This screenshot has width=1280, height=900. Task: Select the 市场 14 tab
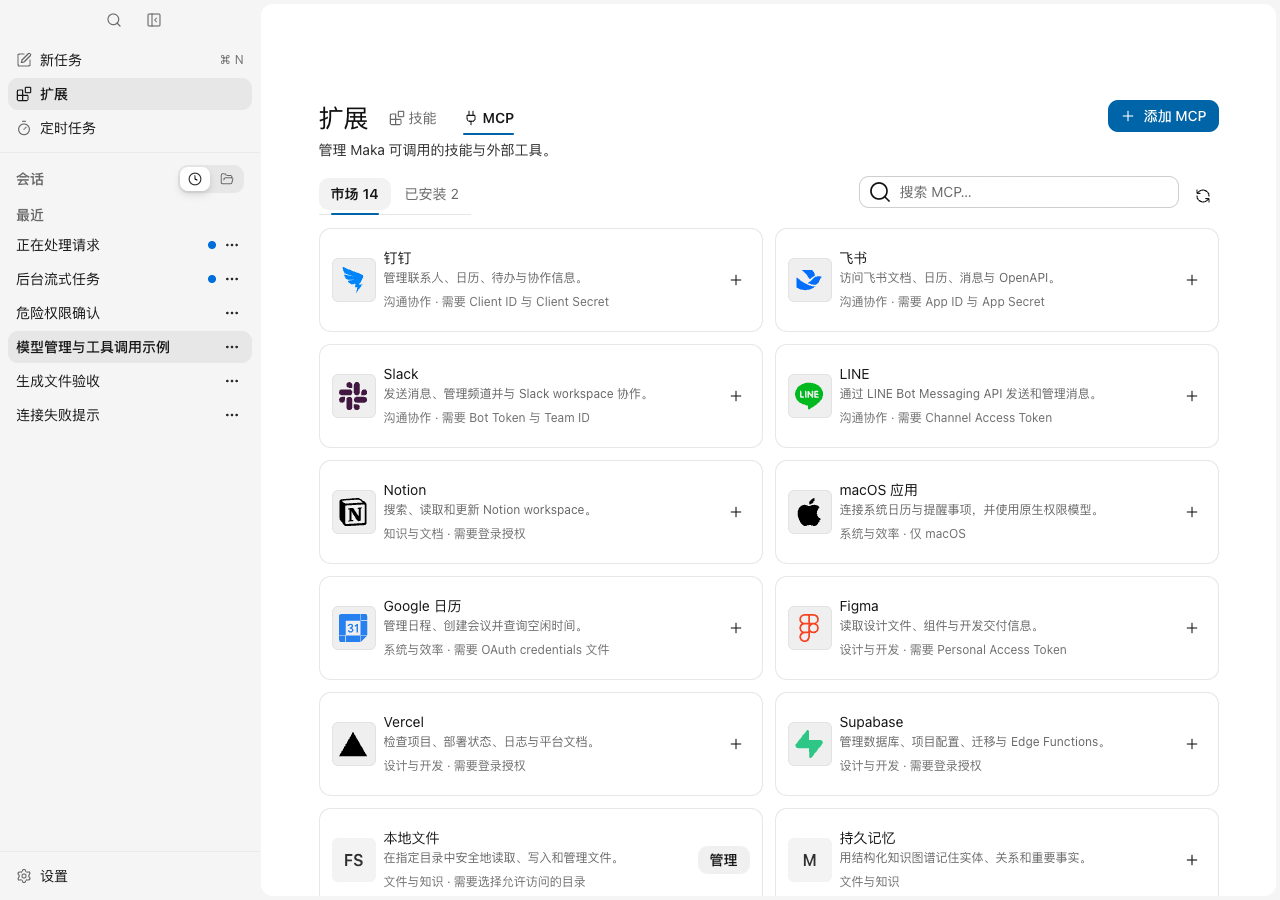(x=355, y=194)
